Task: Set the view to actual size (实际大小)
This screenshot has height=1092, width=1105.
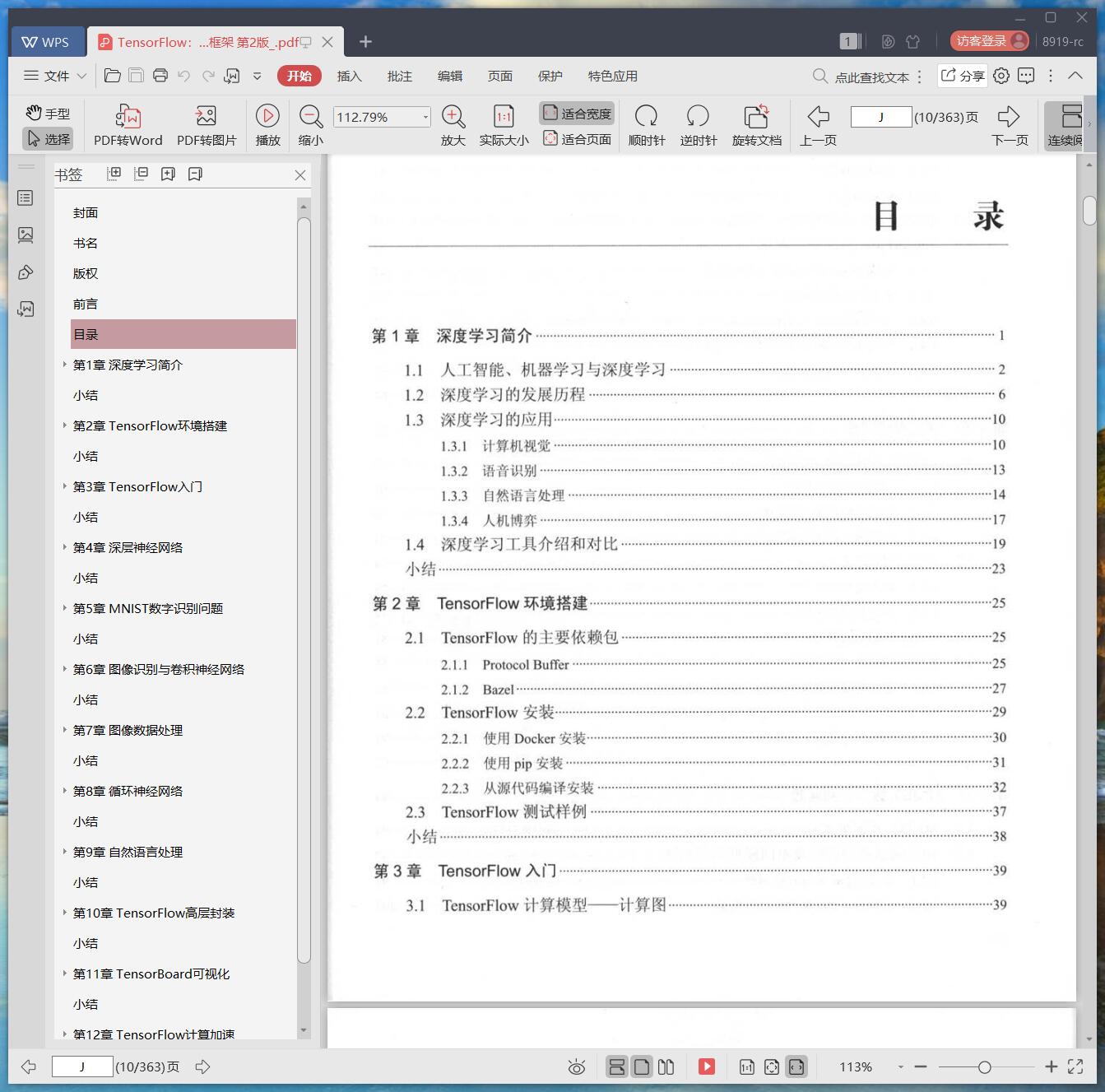Action: [x=504, y=125]
